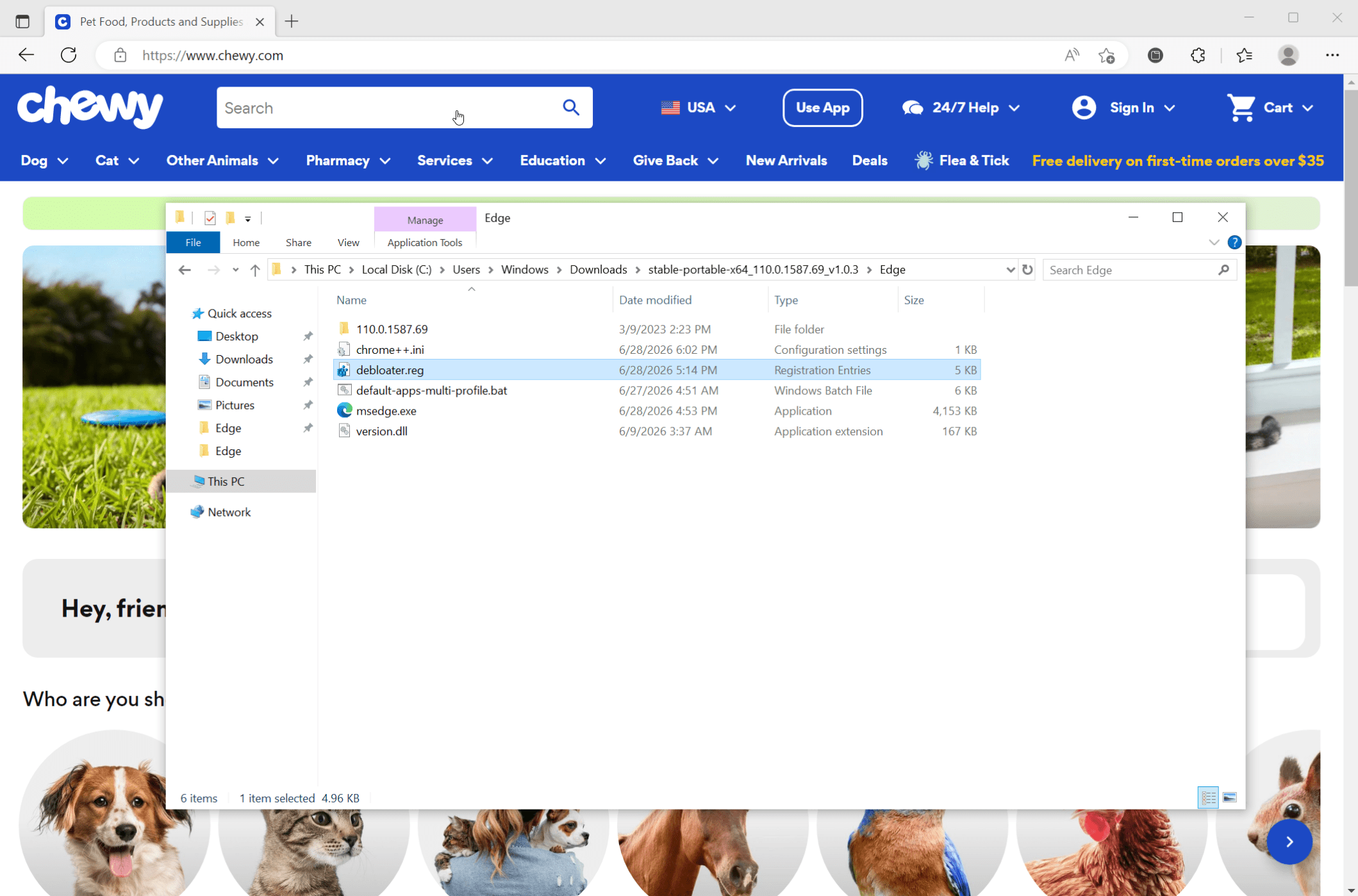Viewport: 1358px width, 896px height.
Task: Open the Give Back menu
Action: [675, 161]
